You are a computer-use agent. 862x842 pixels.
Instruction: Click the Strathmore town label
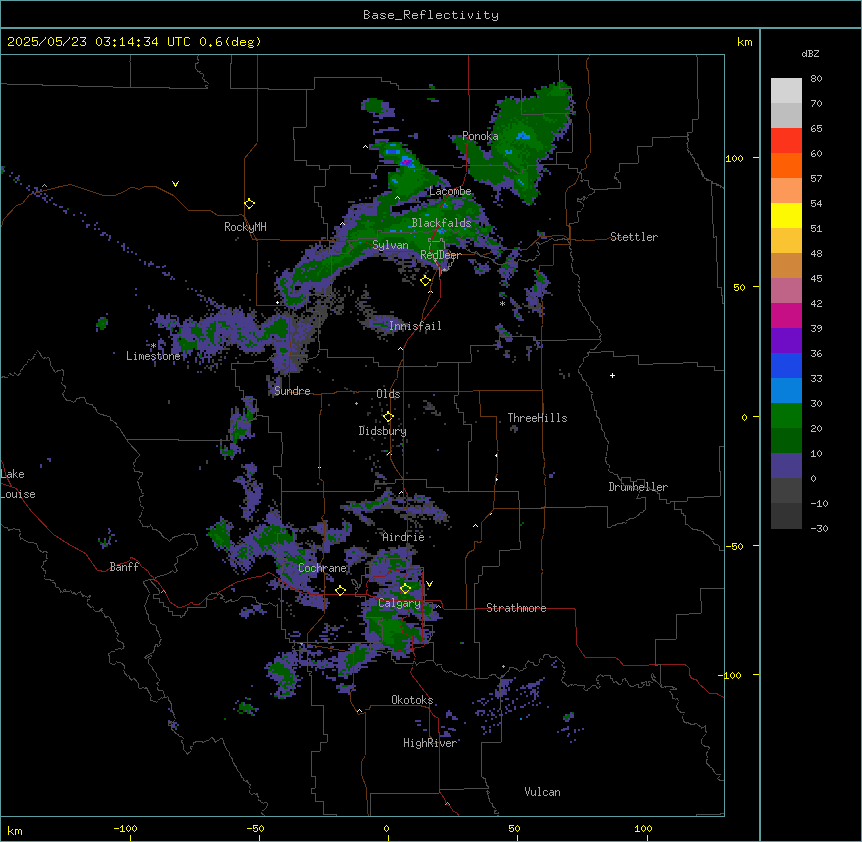point(516,608)
